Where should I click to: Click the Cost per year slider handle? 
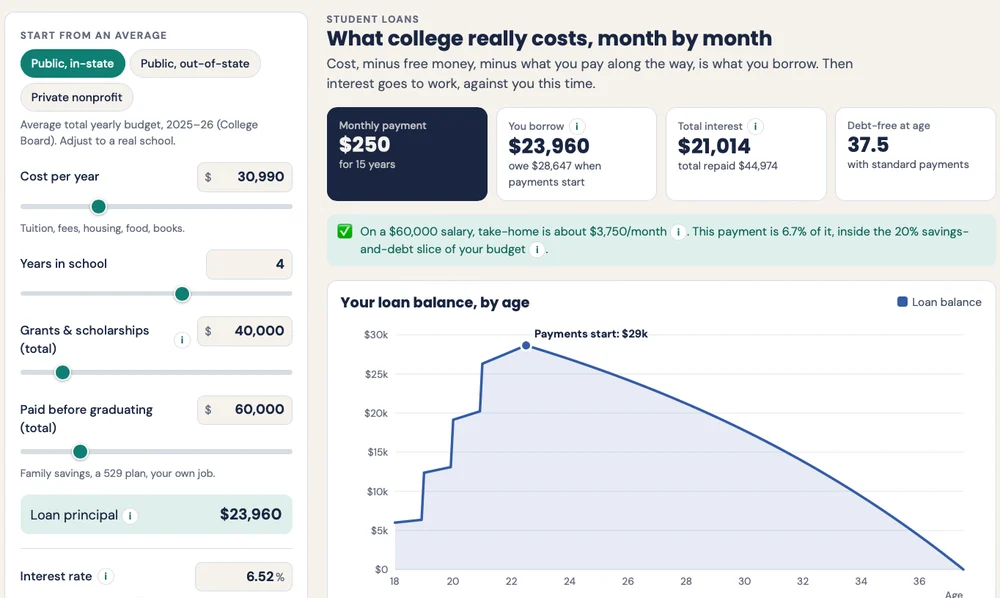(98, 207)
